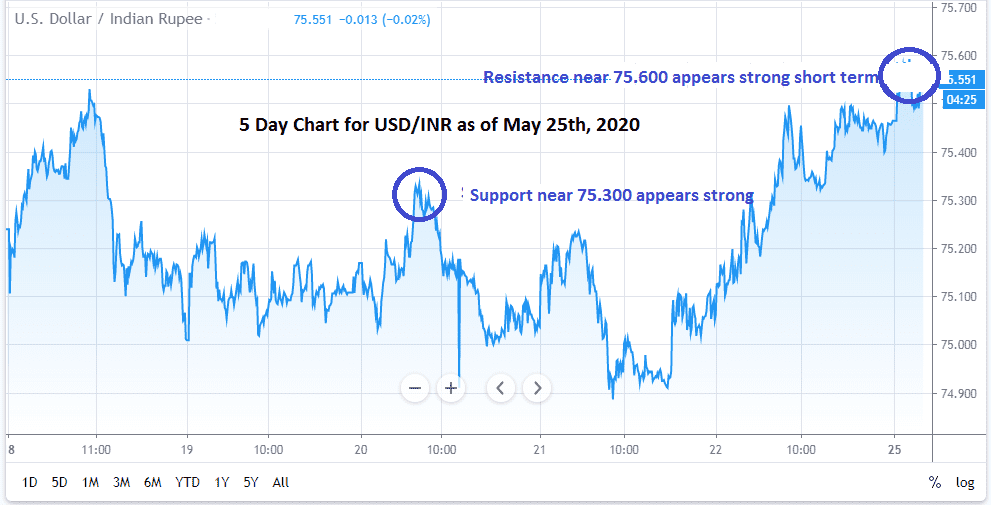991x505 pixels.
Task: Switch to 3M time range
Action: tap(122, 482)
